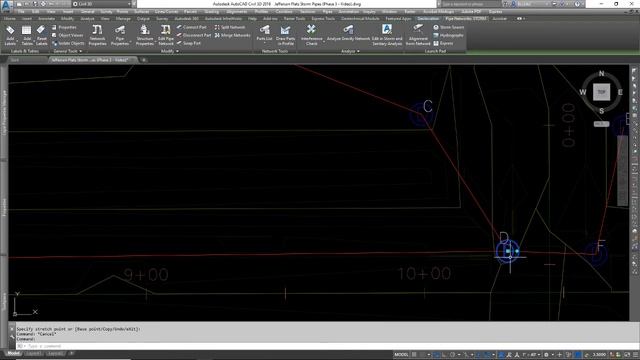This screenshot has width=640, height=360.
Task: Open the AutoCAD application menu button
Action: click(6, 6)
